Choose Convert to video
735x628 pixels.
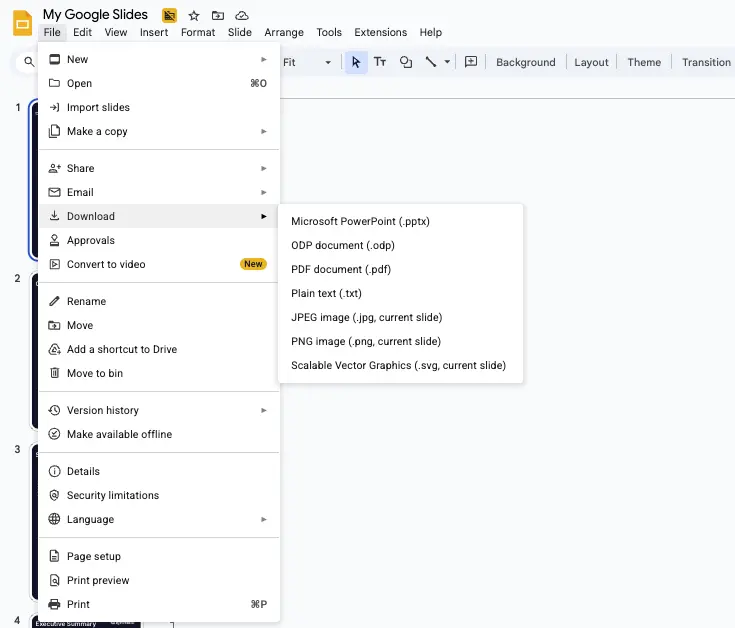(x=159, y=264)
